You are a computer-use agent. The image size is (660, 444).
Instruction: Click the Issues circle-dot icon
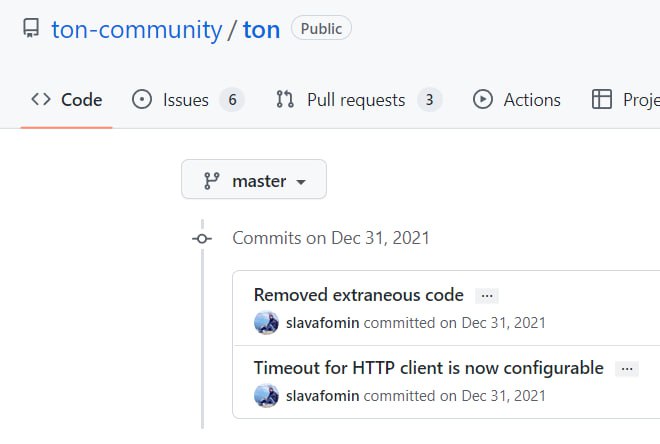[x=142, y=100]
